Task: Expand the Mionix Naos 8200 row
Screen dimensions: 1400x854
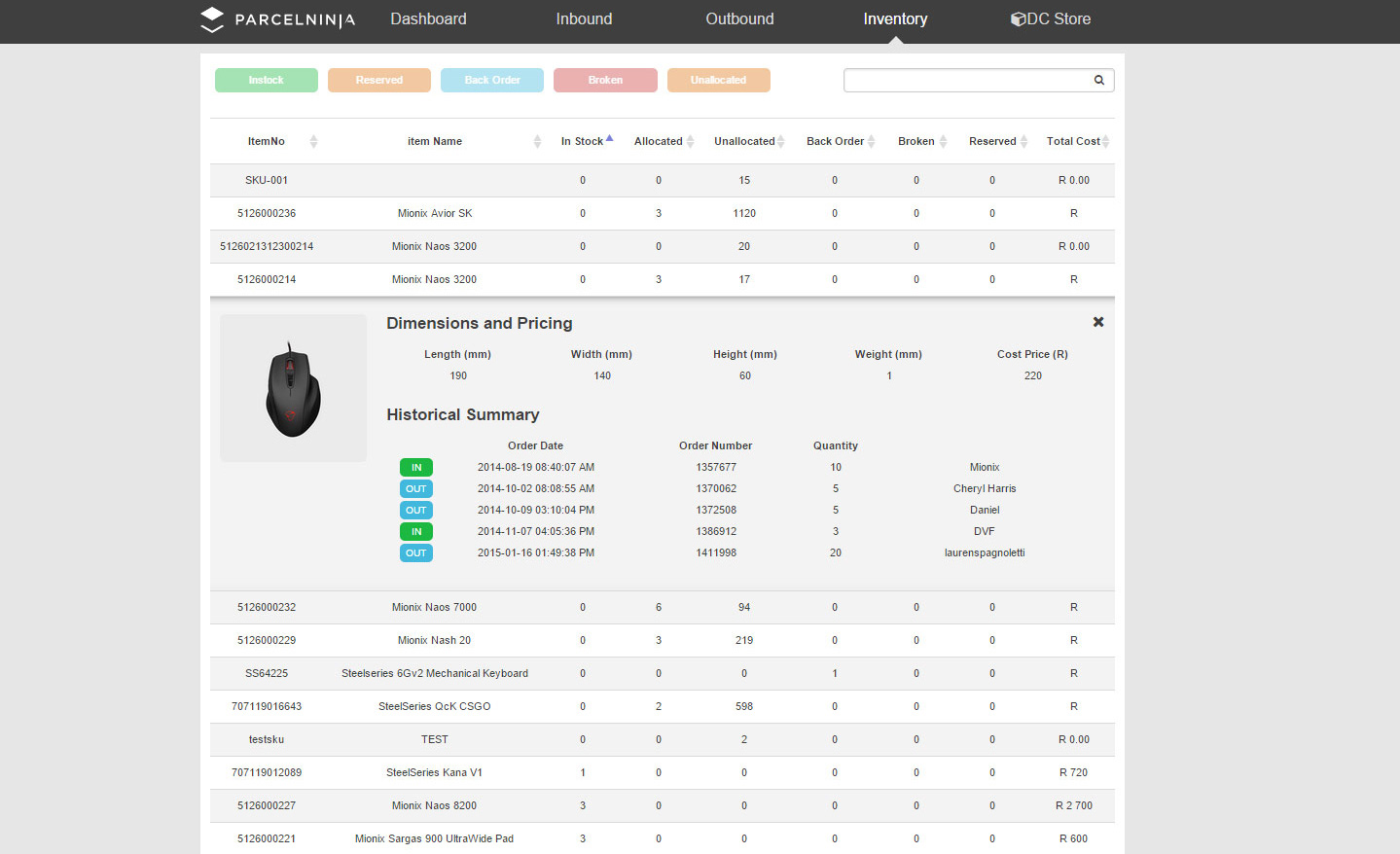Action: [663, 806]
